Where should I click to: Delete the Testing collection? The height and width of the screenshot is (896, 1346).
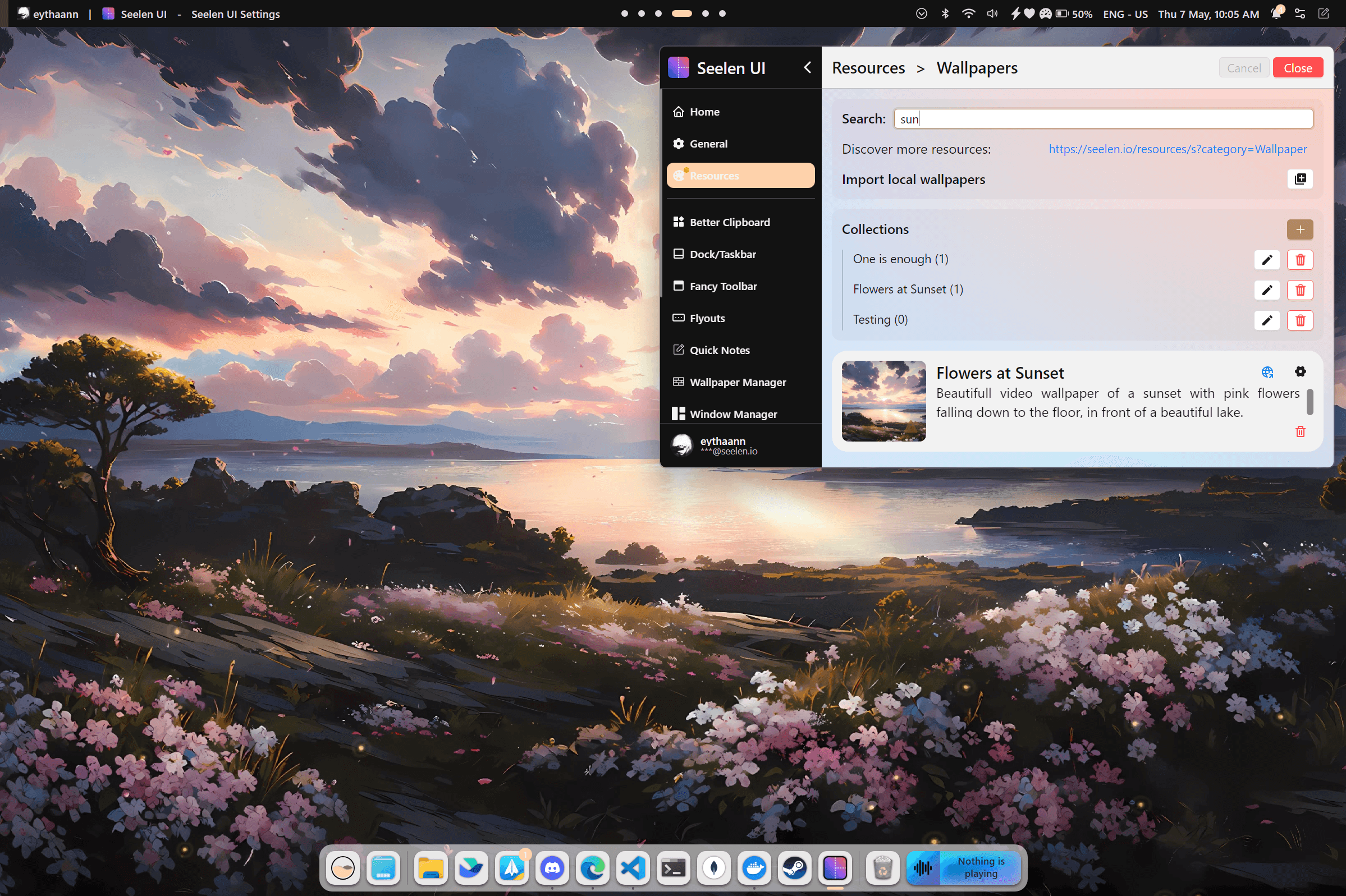pos(1300,320)
